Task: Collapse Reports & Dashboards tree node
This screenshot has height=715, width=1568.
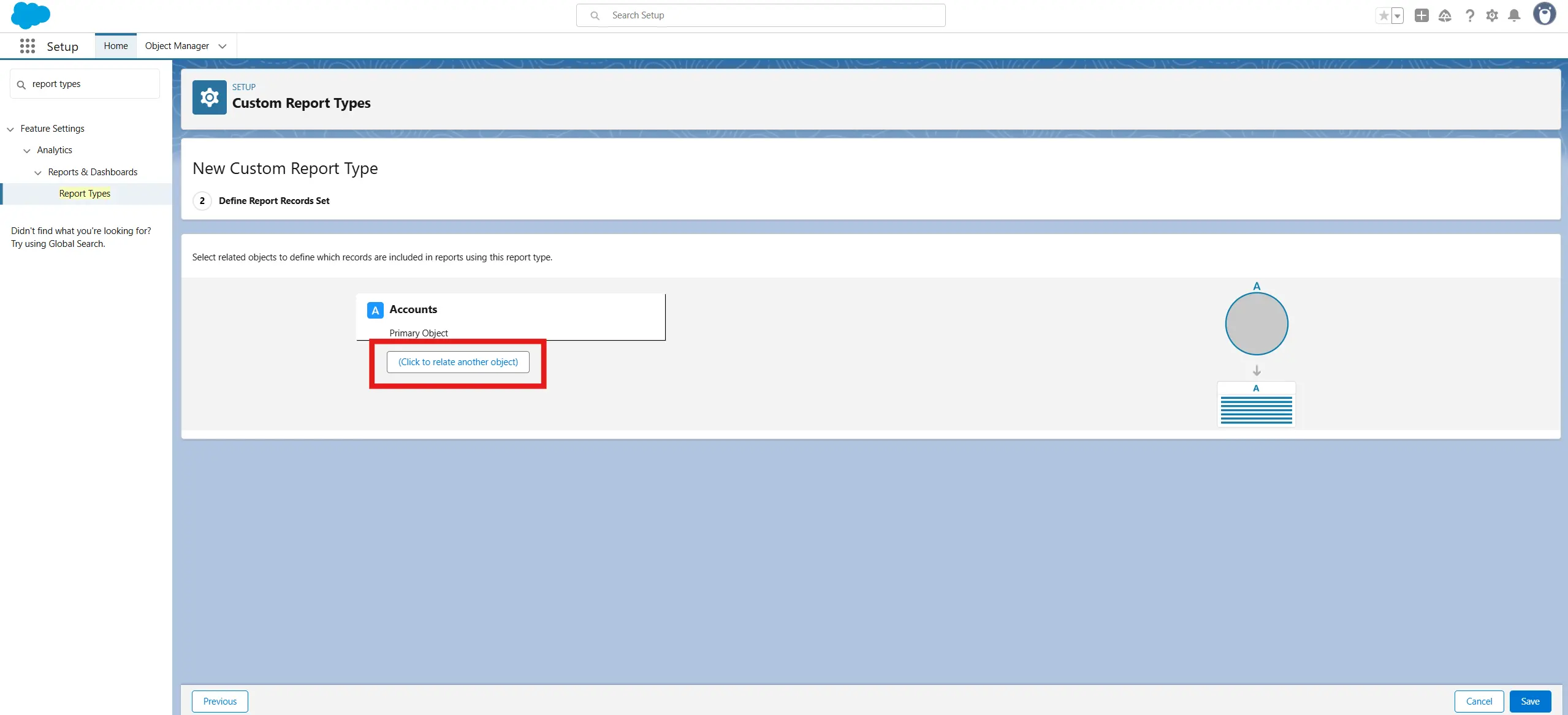Action: pos(38,173)
